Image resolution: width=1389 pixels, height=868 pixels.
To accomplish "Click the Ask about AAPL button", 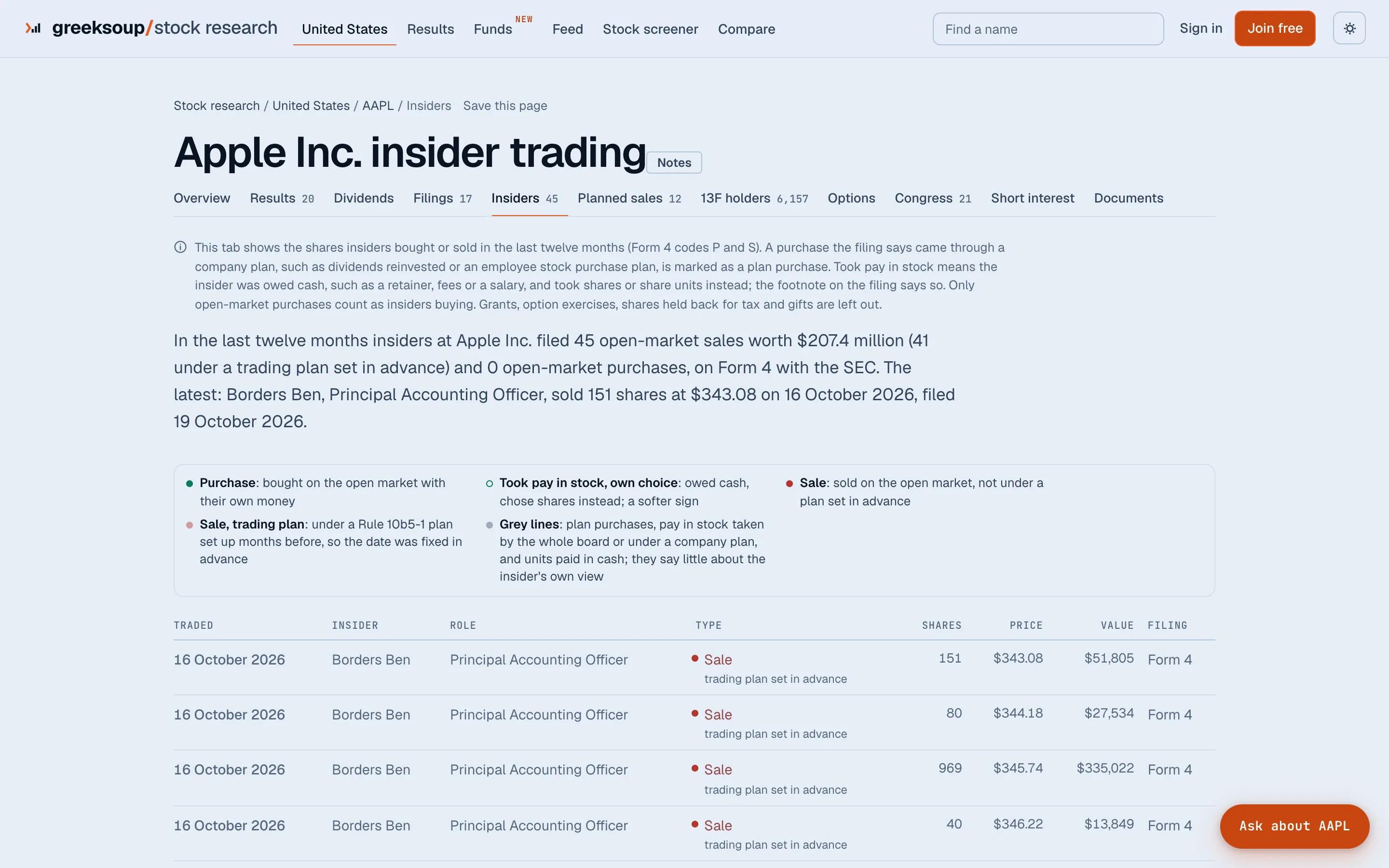I will tap(1294, 826).
